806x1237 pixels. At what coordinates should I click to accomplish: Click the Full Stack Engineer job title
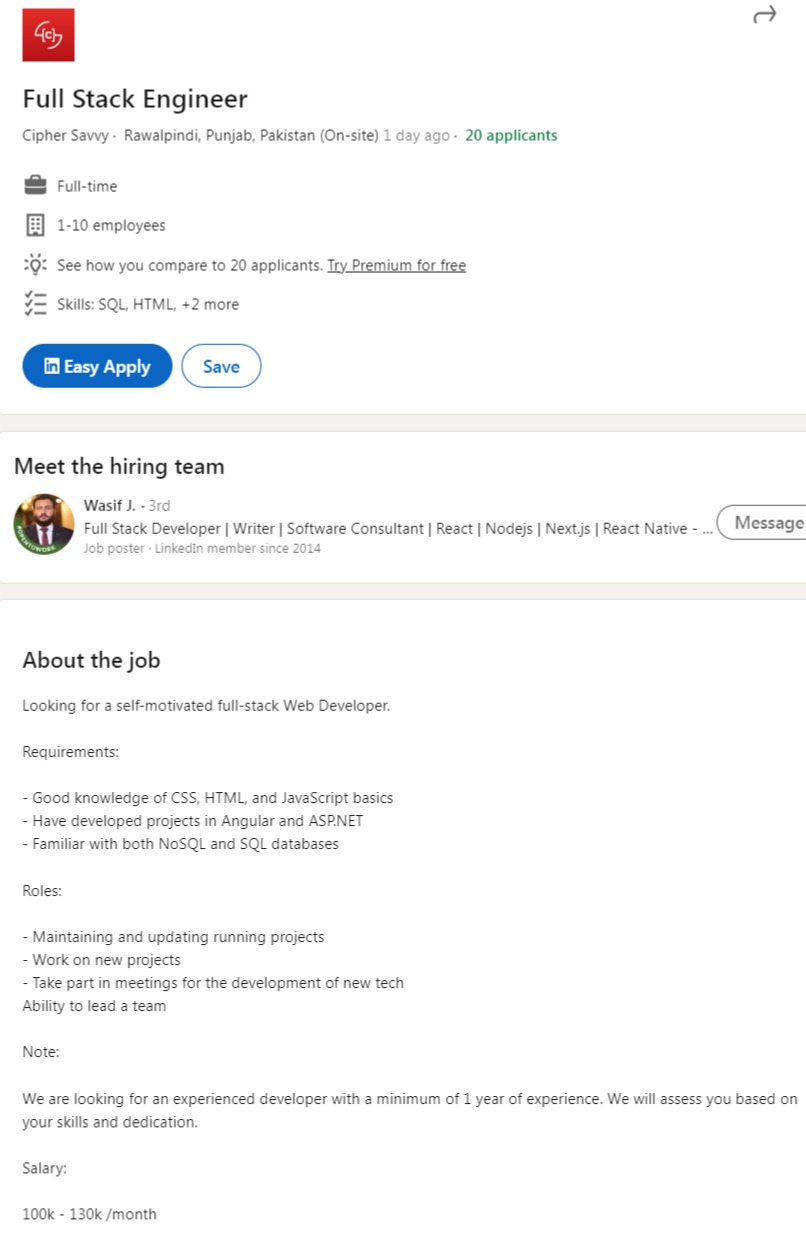(135, 99)
